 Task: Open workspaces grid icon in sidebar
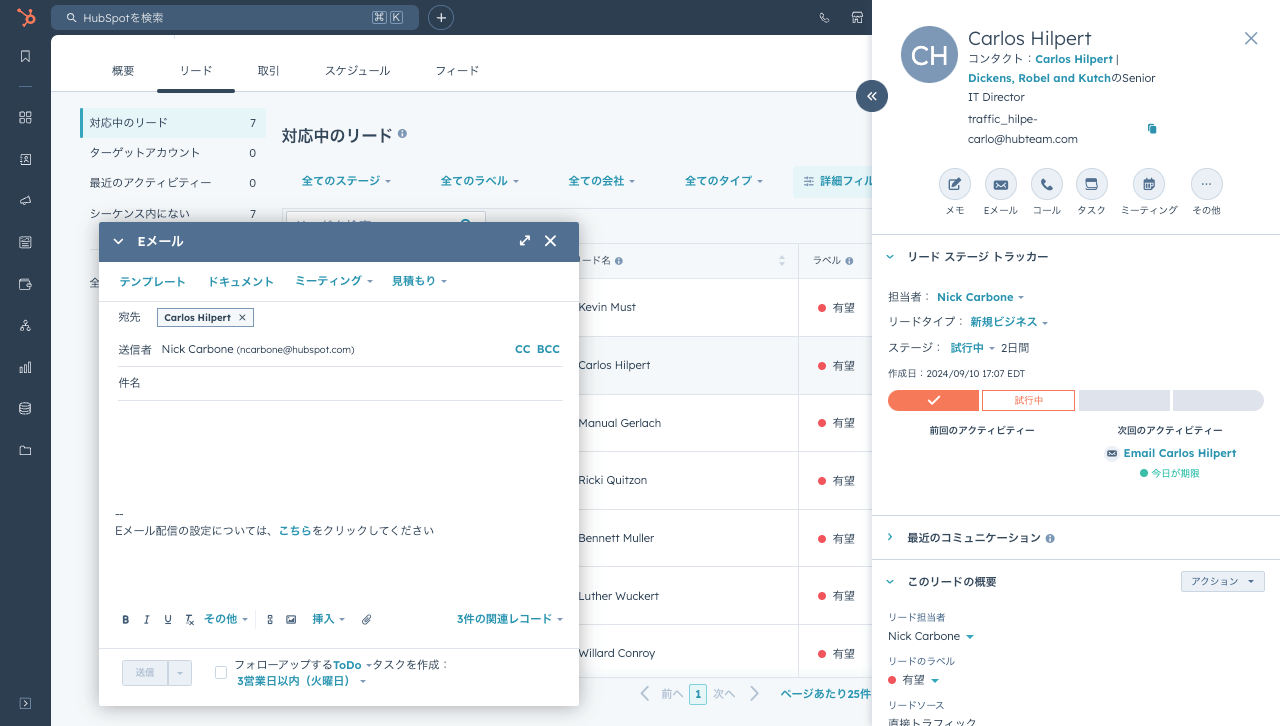click(x=26, y=117)
